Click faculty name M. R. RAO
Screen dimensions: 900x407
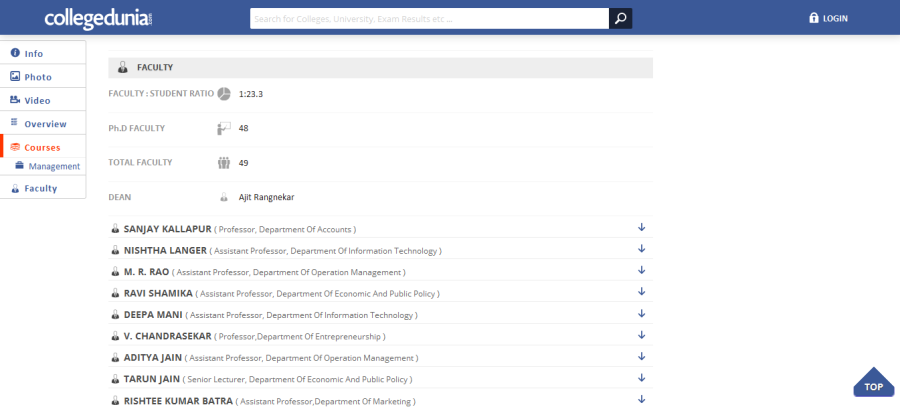coord(146,272)
